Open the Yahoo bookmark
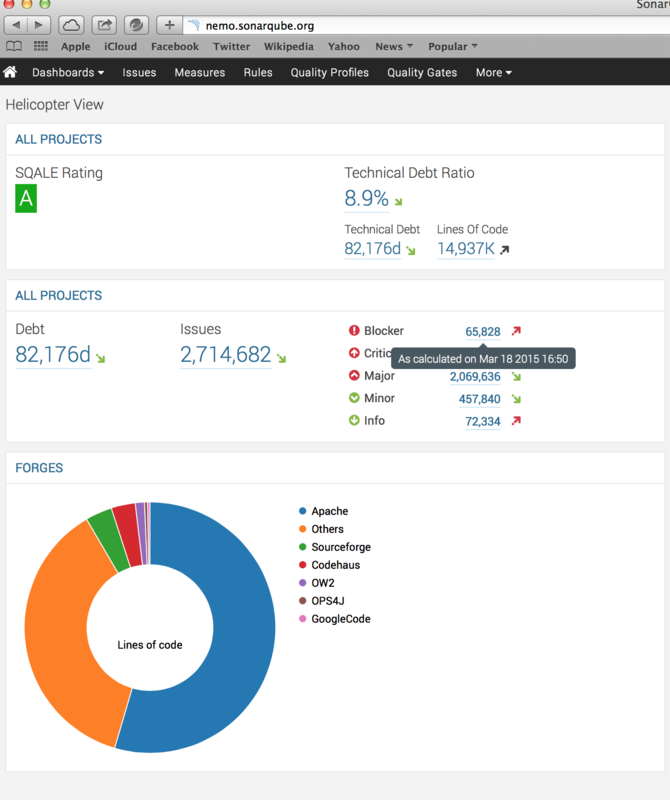 pos(344,46)
